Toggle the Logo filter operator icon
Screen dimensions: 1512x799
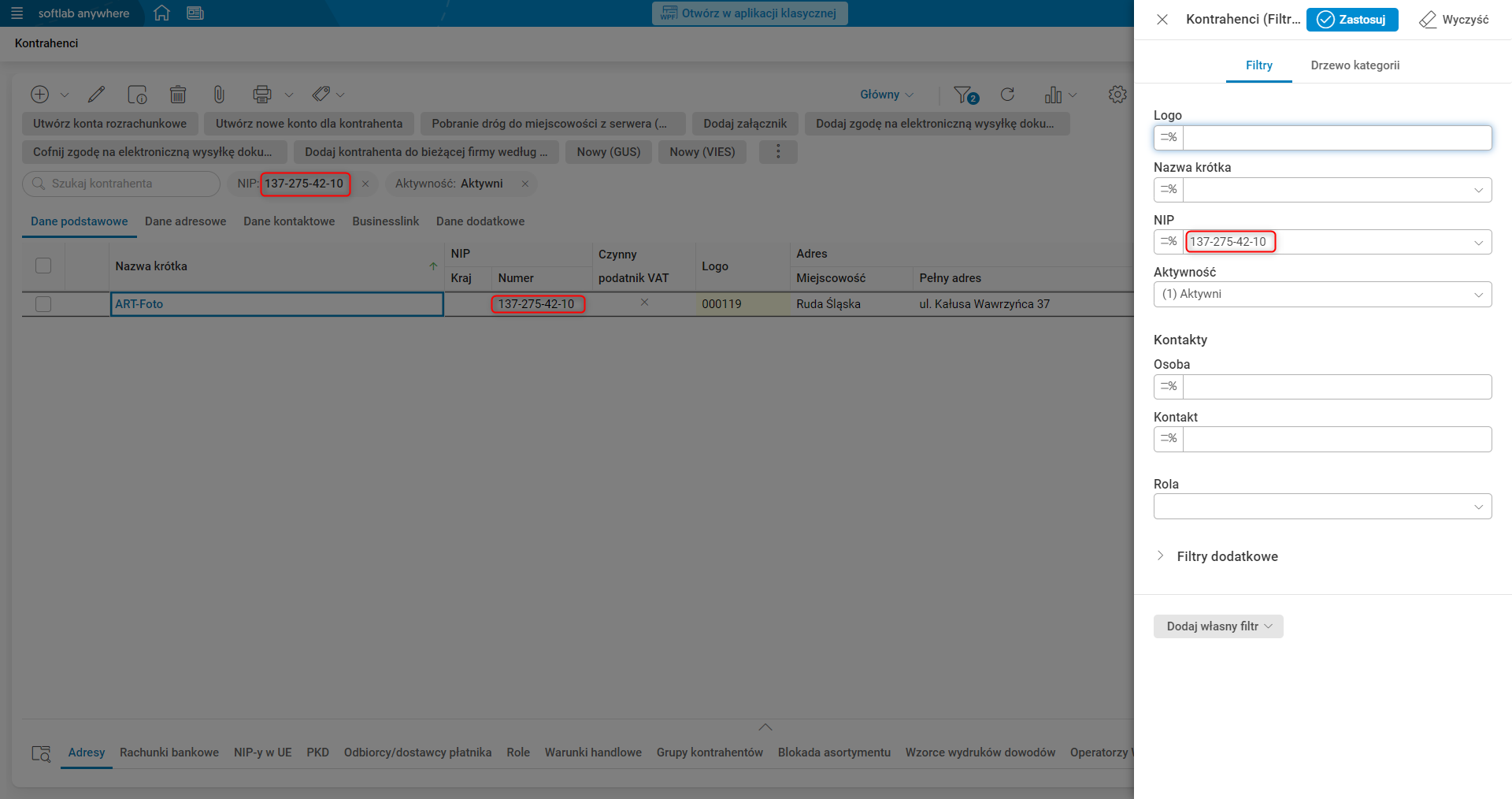click(1169, 138)
